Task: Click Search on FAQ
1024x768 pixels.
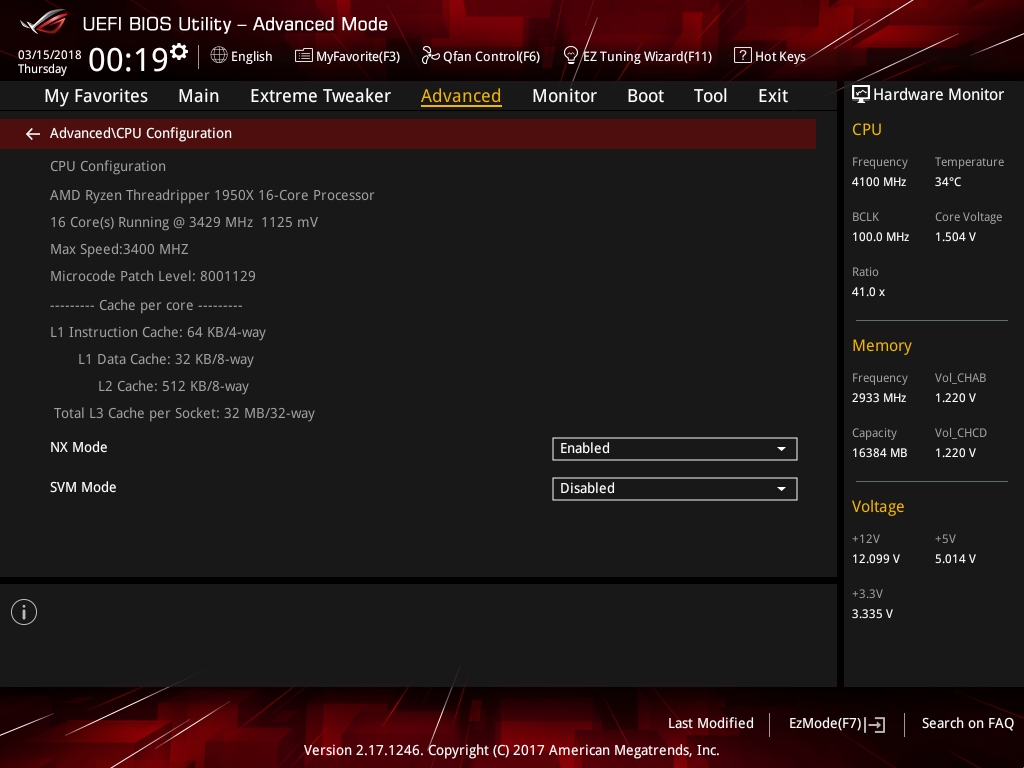Action: (x=967, y=723)
